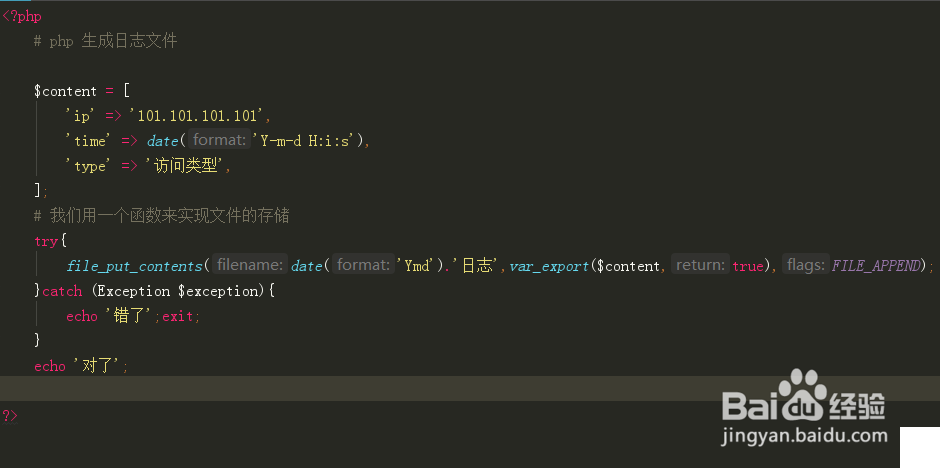Open the jingyan.baidu.com link text
The height and width of the screenshot is (468, 940).
[x=804, y=436]
